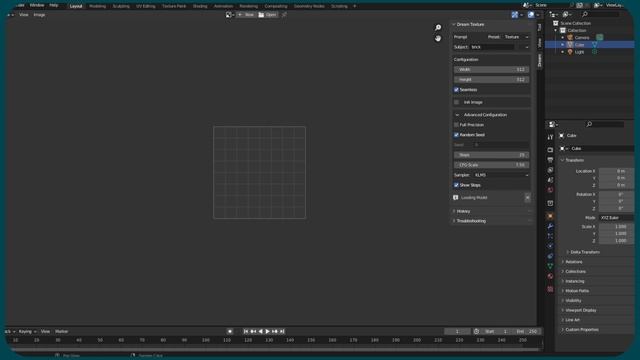Click the outliner search magnifier icon
The height and width of the screenshot is (360, 640).
click(x=585, y=14)
